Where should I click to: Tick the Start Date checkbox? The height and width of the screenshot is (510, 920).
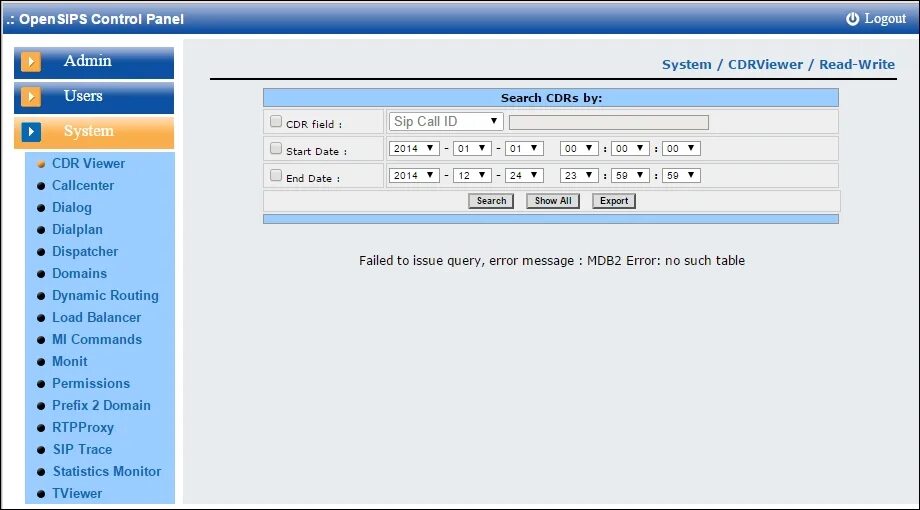[276, 148]
